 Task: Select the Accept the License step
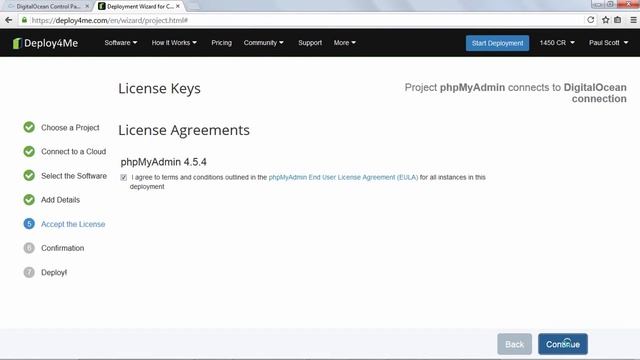tap(73, 224)
